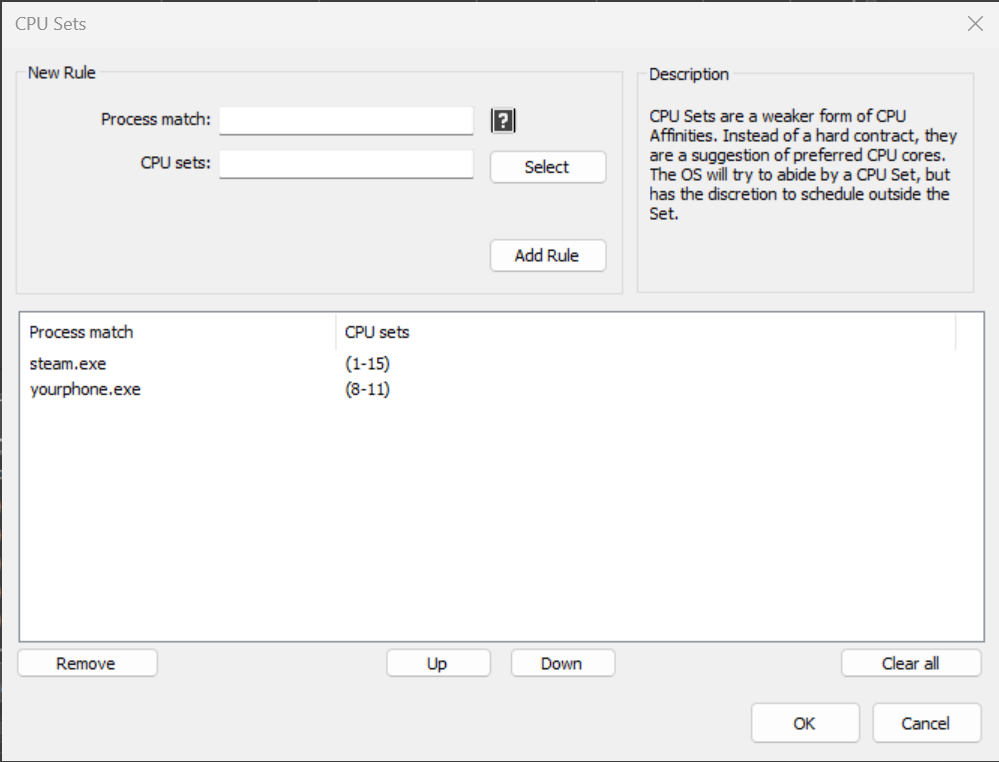Viewport: 999px width, 762px height.
Task: Dismiss the dialog with Cancel
Action: click(x=925, y=722)
